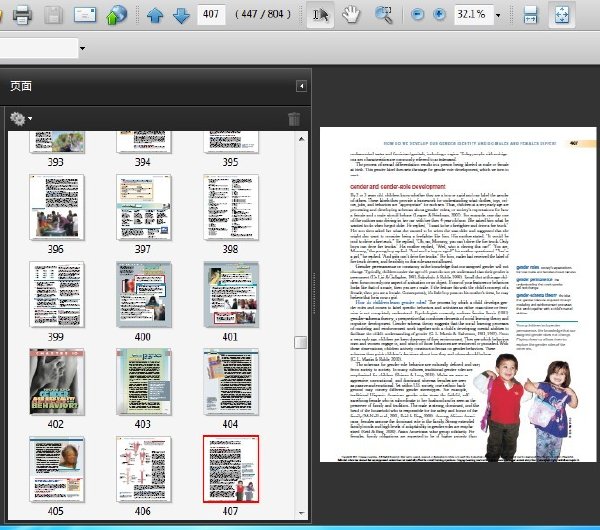Click the globe upload icon
Image resolution: width=600 pixels, height=530 pixels.
(116, 15)
